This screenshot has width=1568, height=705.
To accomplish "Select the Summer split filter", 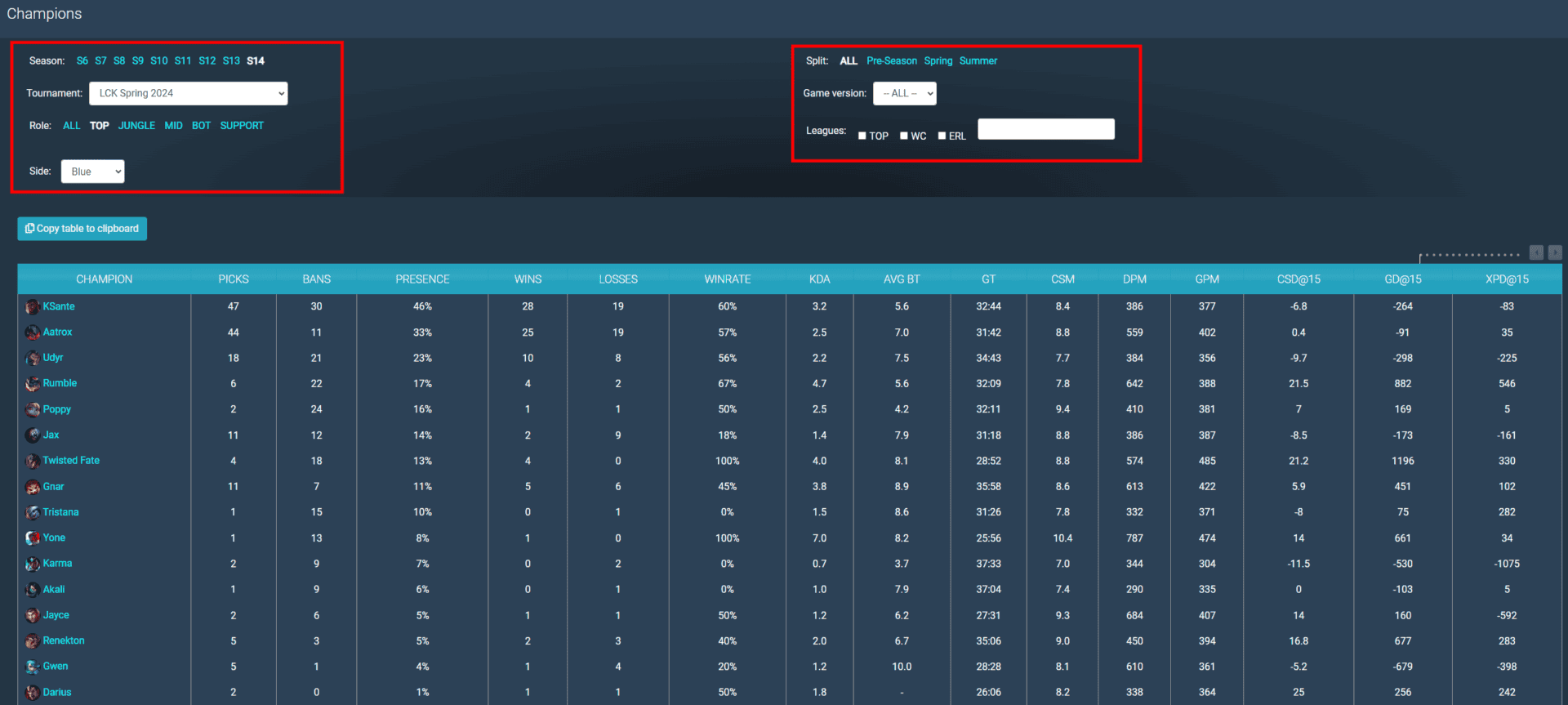I will 978,61.
